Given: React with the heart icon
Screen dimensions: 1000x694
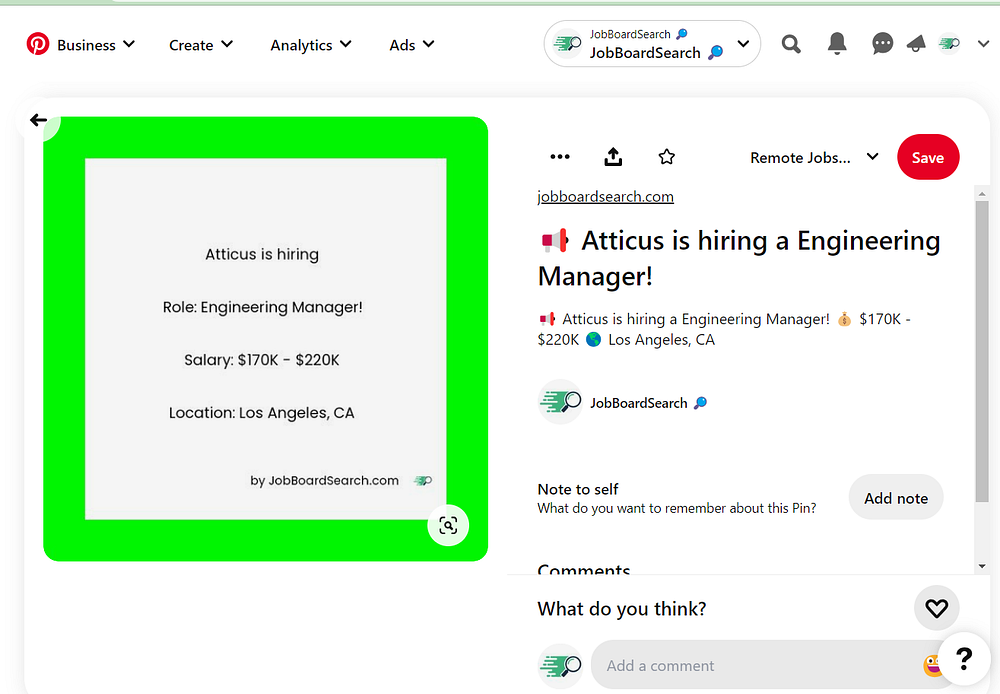Looking at the screenshot, I should [x=936, y=608].
